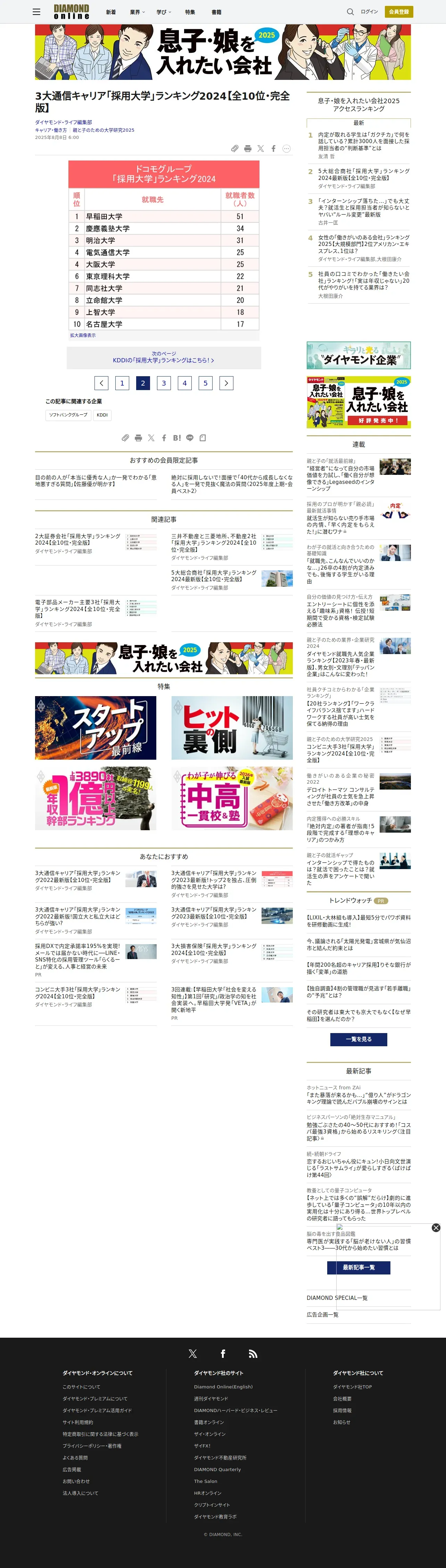Share via the LINE icon

click(x=190, y=438)
